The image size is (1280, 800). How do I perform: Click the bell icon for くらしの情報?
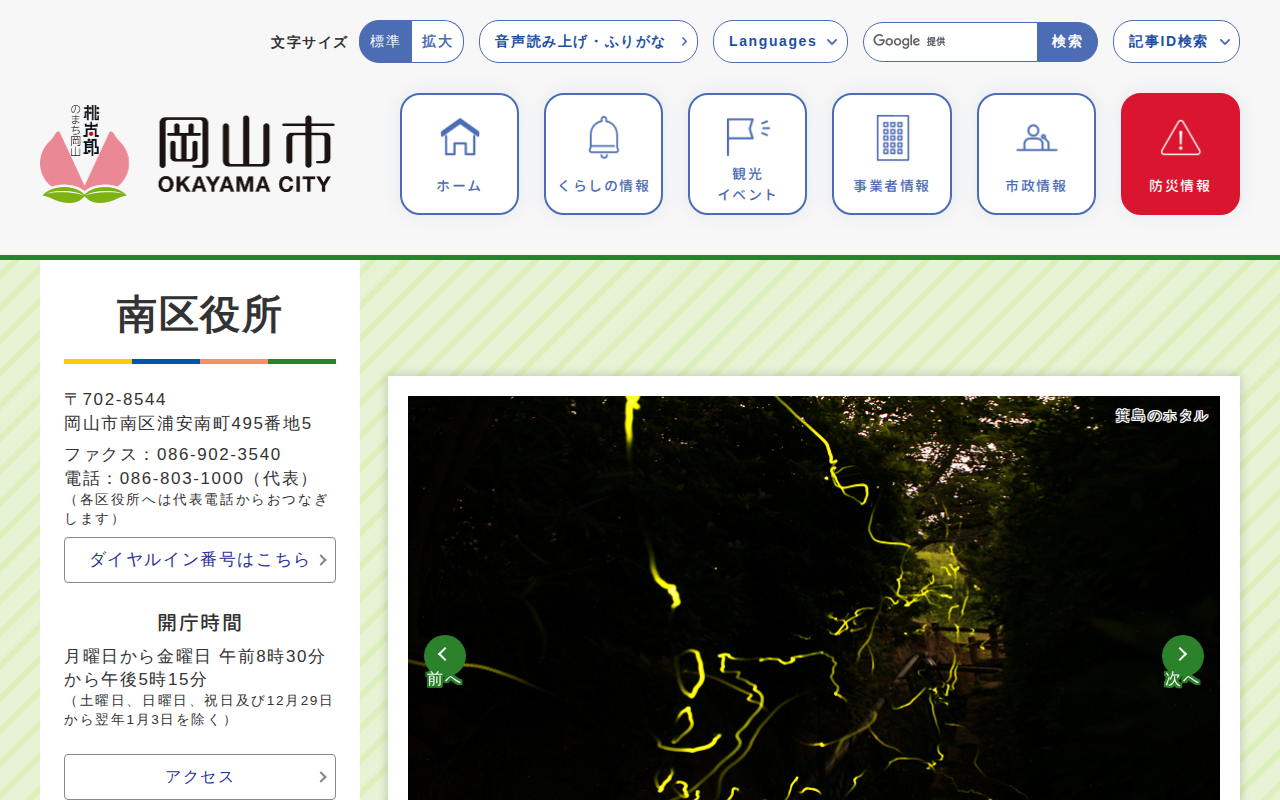coord(604,137)
